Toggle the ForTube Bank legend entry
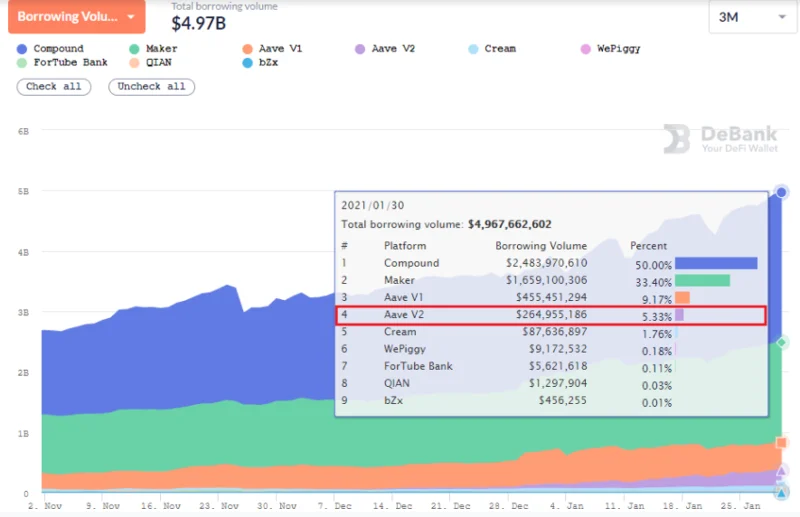Image resolution: width=800 pixels, height=517 pixels. click(x=62, y=62)
